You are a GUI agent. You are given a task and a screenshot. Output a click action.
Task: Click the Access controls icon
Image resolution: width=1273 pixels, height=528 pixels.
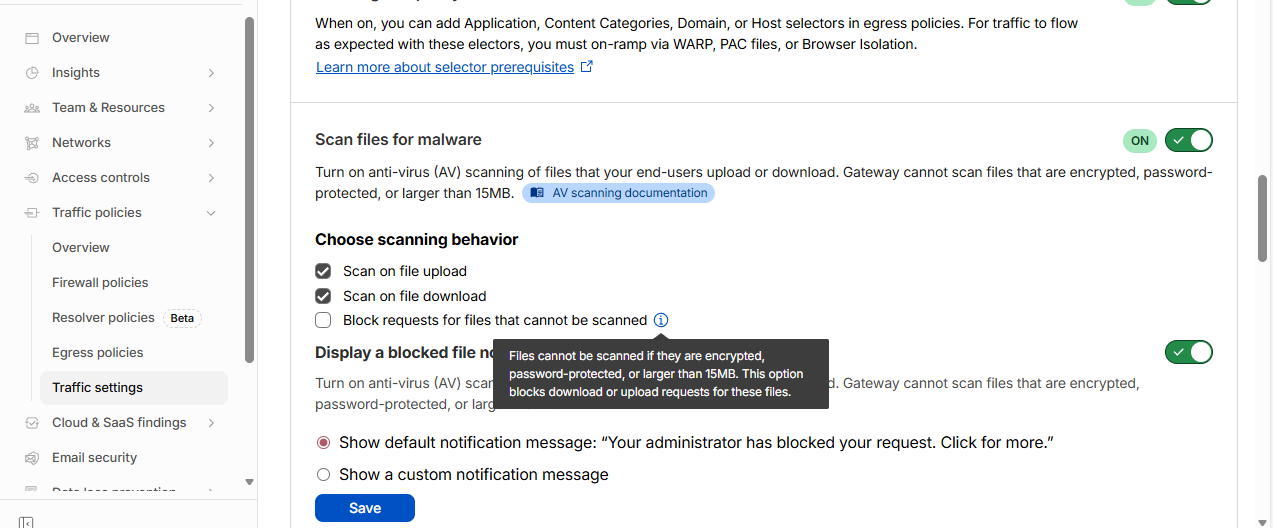click(32, 178)
